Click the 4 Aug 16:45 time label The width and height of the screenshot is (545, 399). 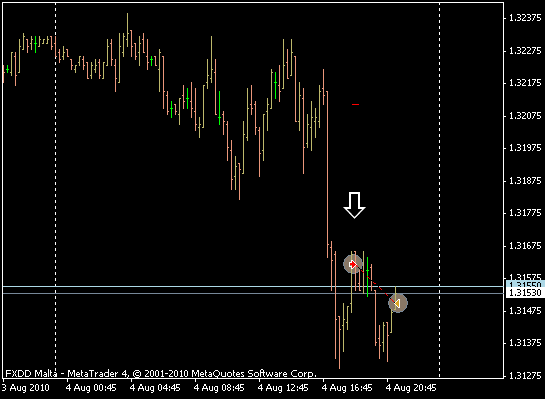click(x=347, y=388)
